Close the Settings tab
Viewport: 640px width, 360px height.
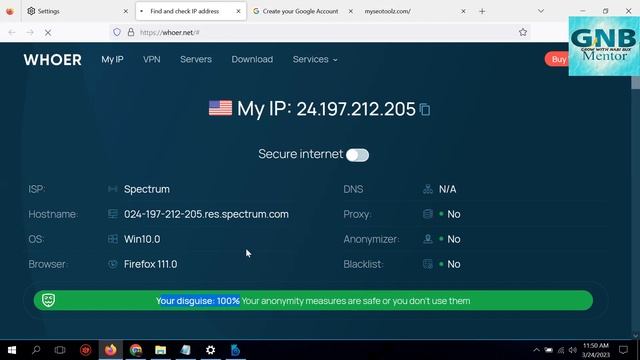point(126,11)
